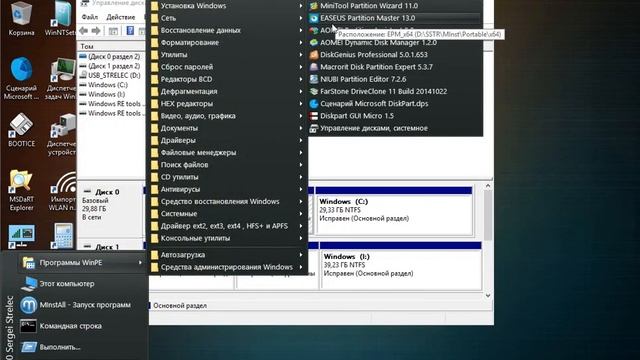Click the Run start menu icon
This screenshot has width=640, height=360.
[x=29, y=347]
